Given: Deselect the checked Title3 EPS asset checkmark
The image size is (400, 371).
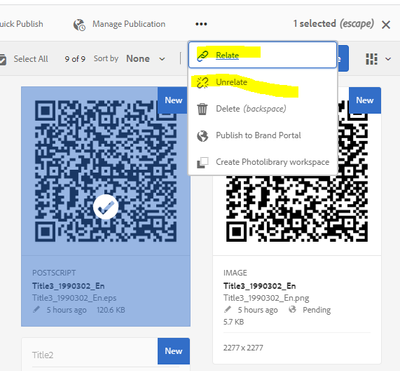Looking at the screenshot, I should click(x=106, y=207).
